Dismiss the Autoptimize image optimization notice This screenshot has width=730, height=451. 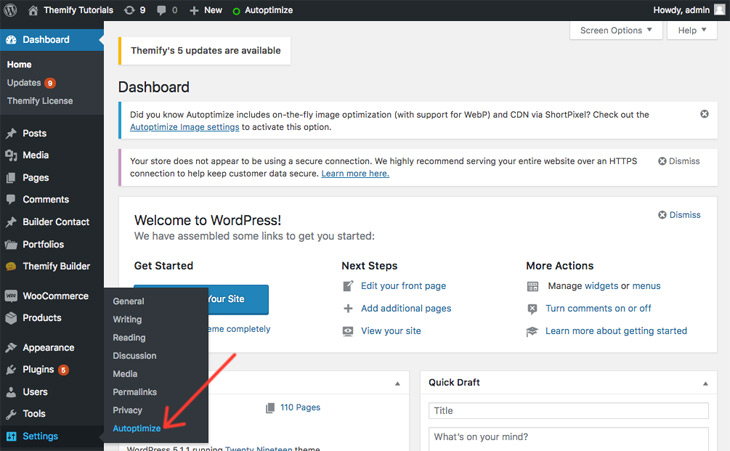point(704,114)
